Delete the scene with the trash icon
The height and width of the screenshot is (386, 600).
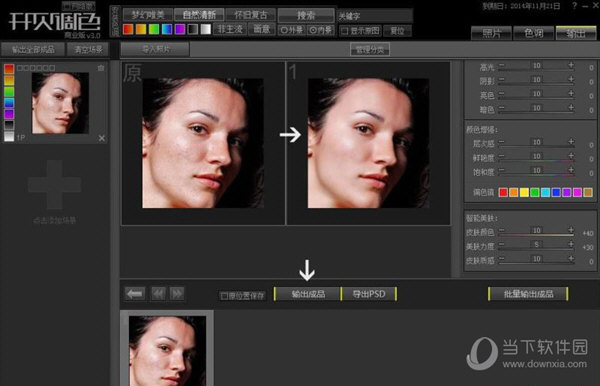101,68
